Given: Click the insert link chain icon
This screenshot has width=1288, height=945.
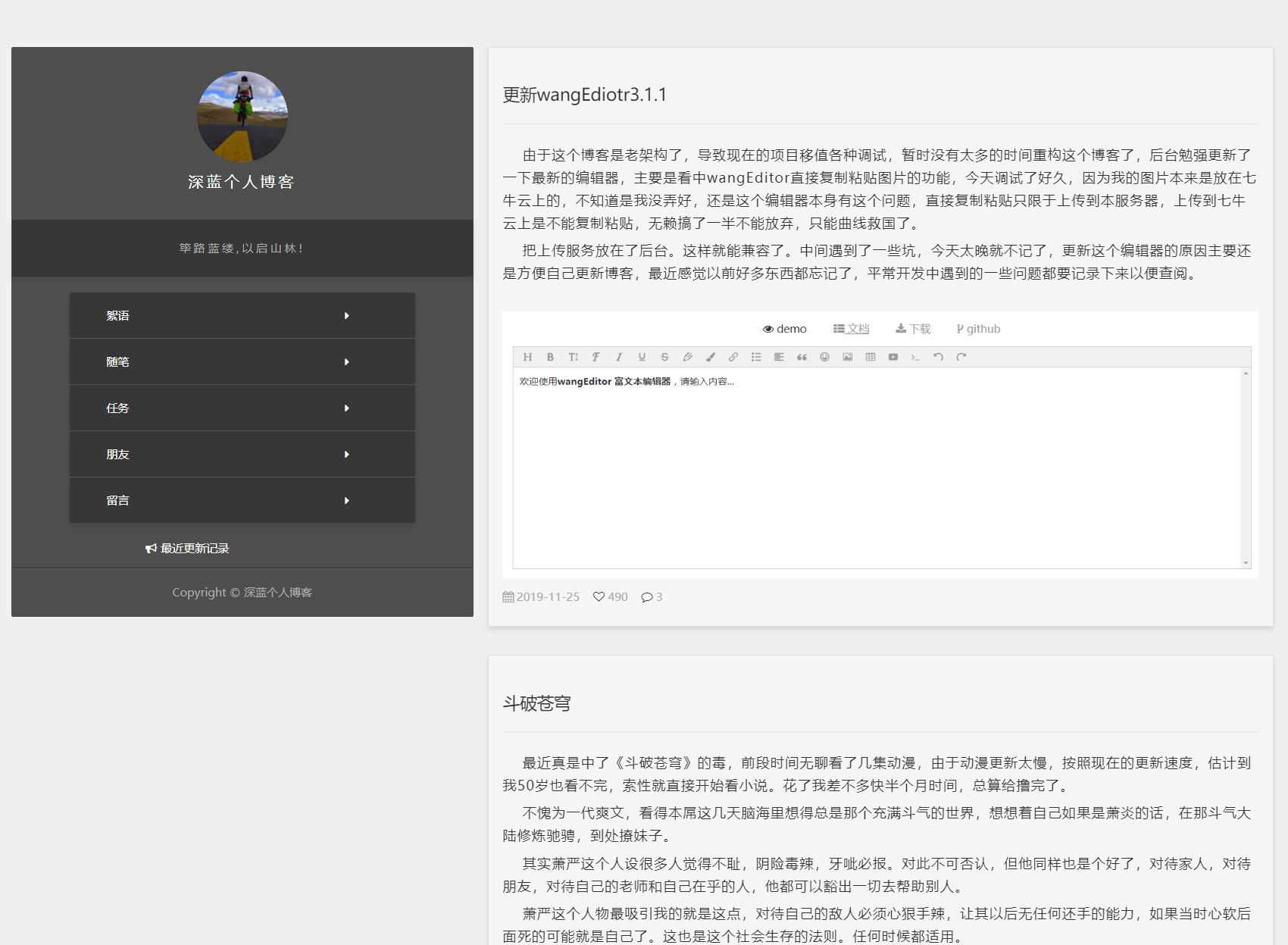Looking at the screenshot, I should [x=733, y=357].
